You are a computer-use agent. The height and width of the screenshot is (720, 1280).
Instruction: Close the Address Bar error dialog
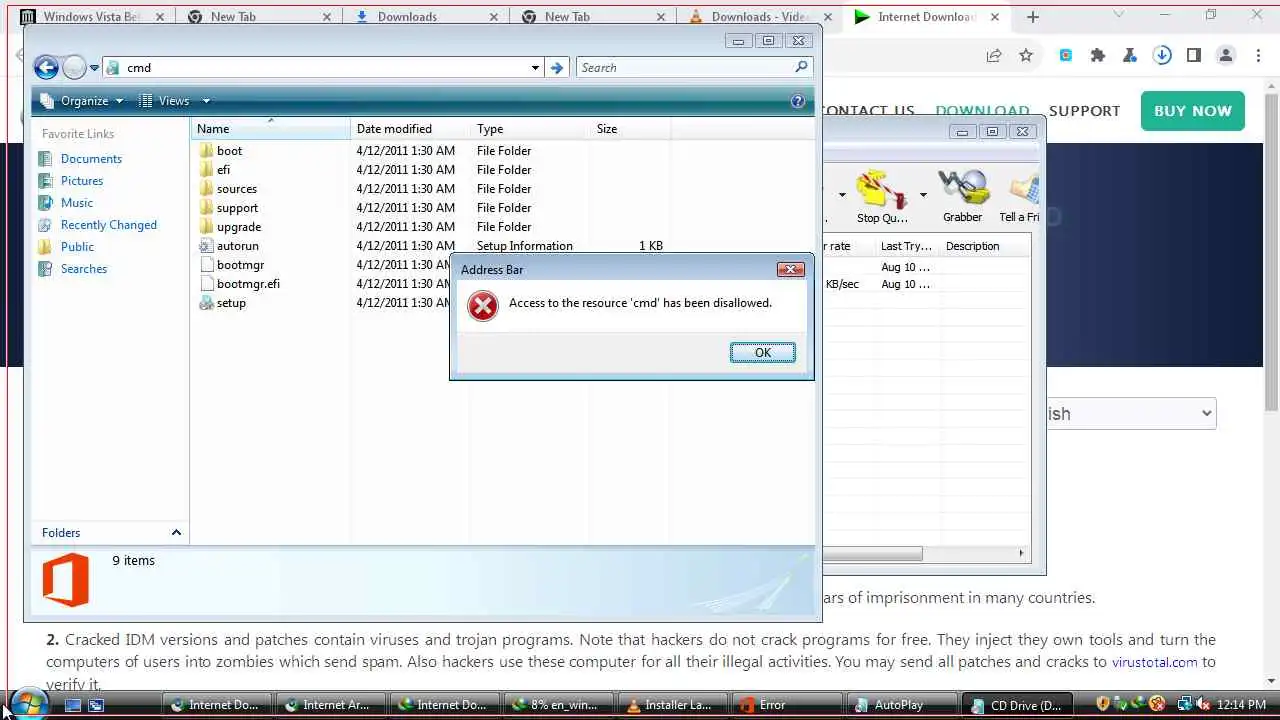click(790, 269)
